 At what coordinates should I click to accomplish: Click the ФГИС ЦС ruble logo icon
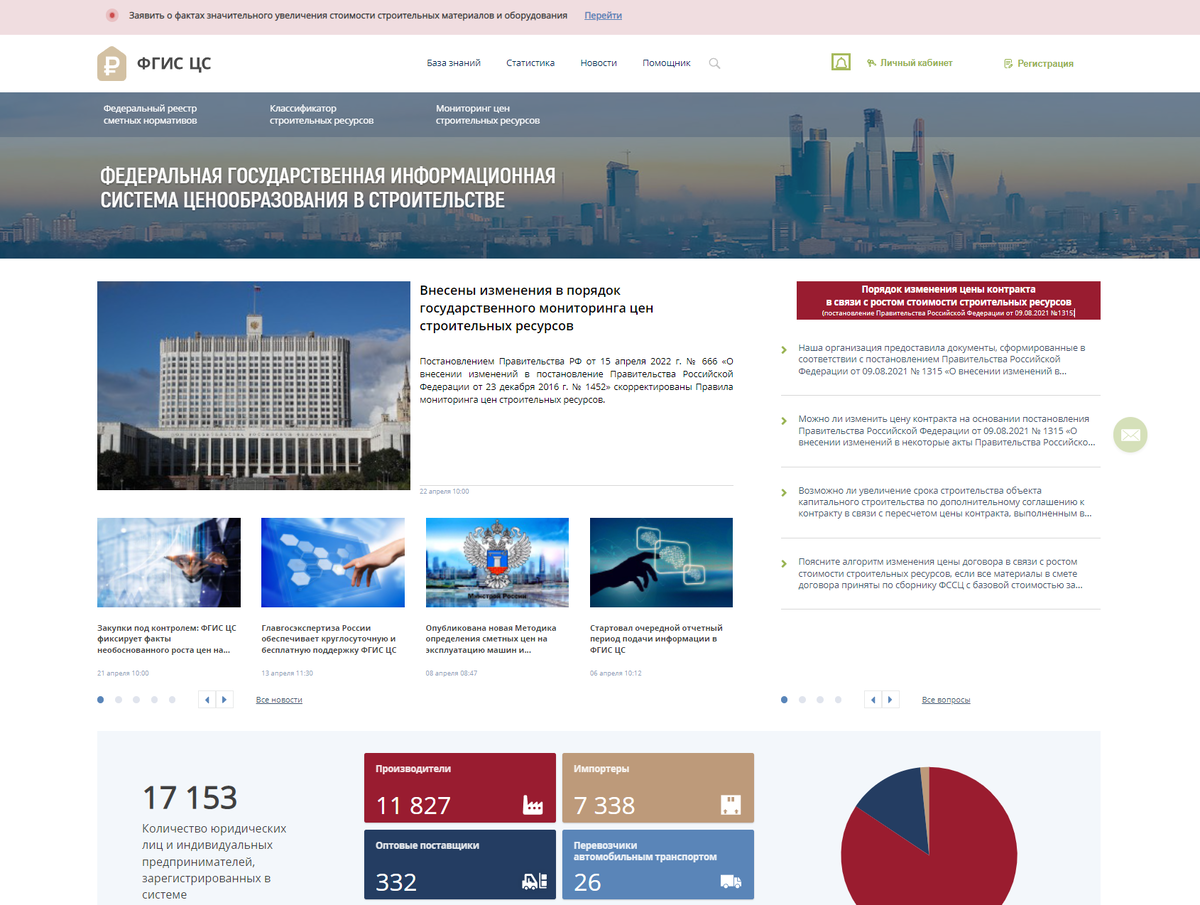[111, 64]
